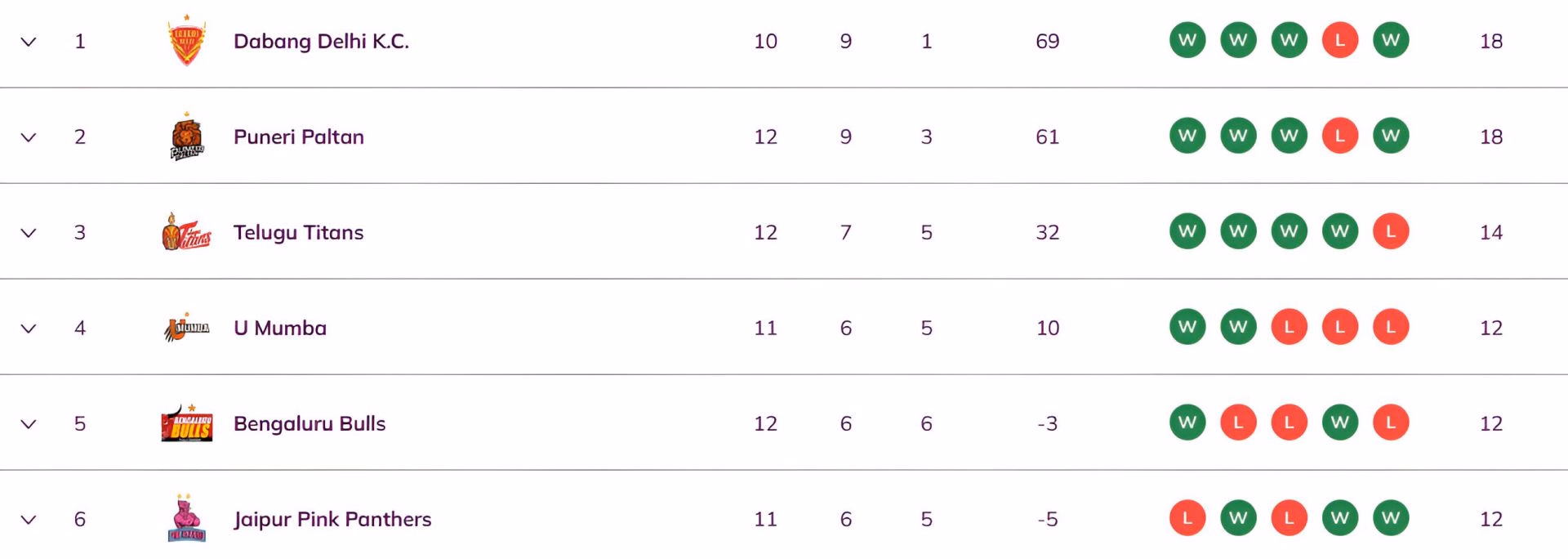Click Dabang Delhi's red loss form badge
The width and height of the screenshot is (1568, 559).
(x=1339, y=40)
